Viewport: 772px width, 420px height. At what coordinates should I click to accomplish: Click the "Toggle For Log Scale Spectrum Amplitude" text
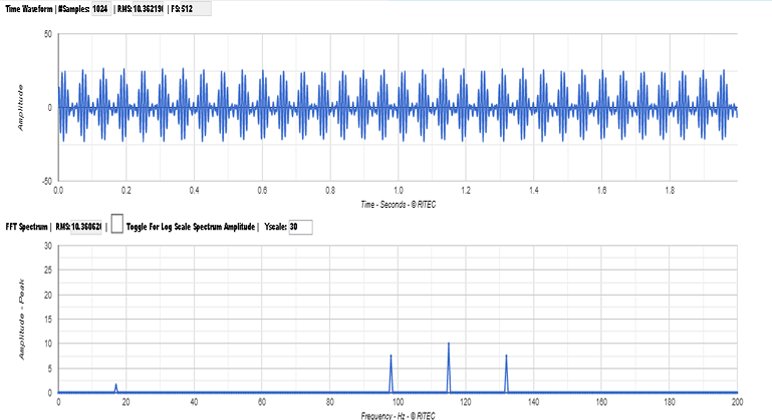[191, 227]
